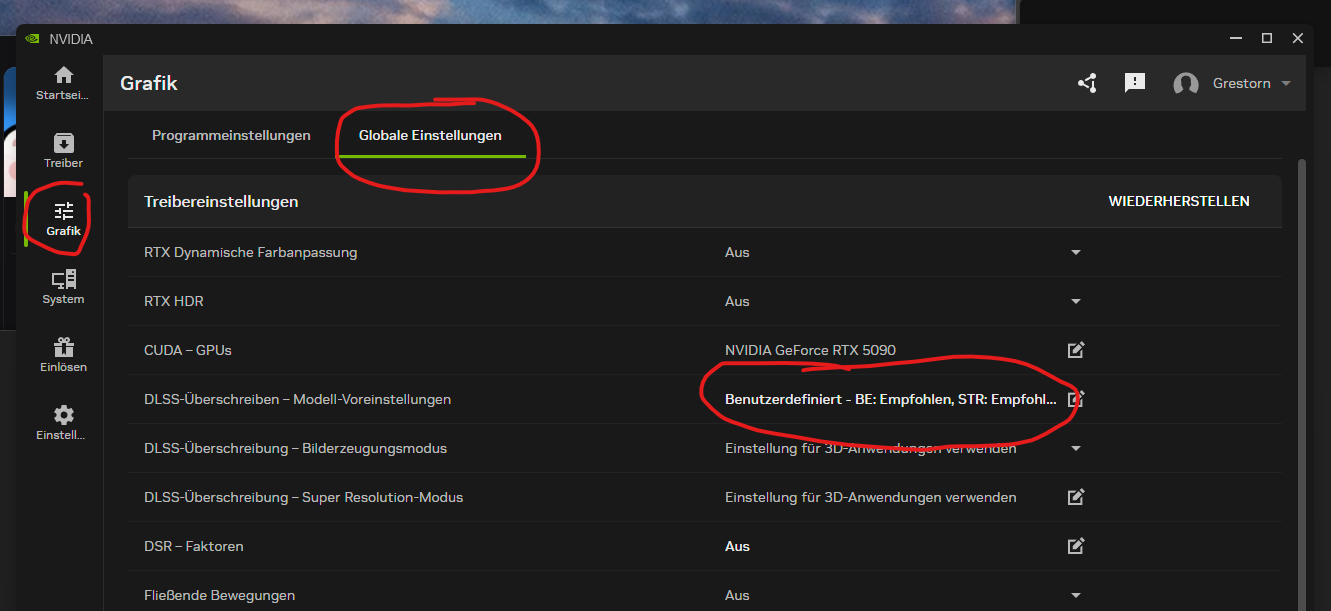1331x611 pixels.
Task: Click the Grestorn username
Action: (x=1242, y=83)
